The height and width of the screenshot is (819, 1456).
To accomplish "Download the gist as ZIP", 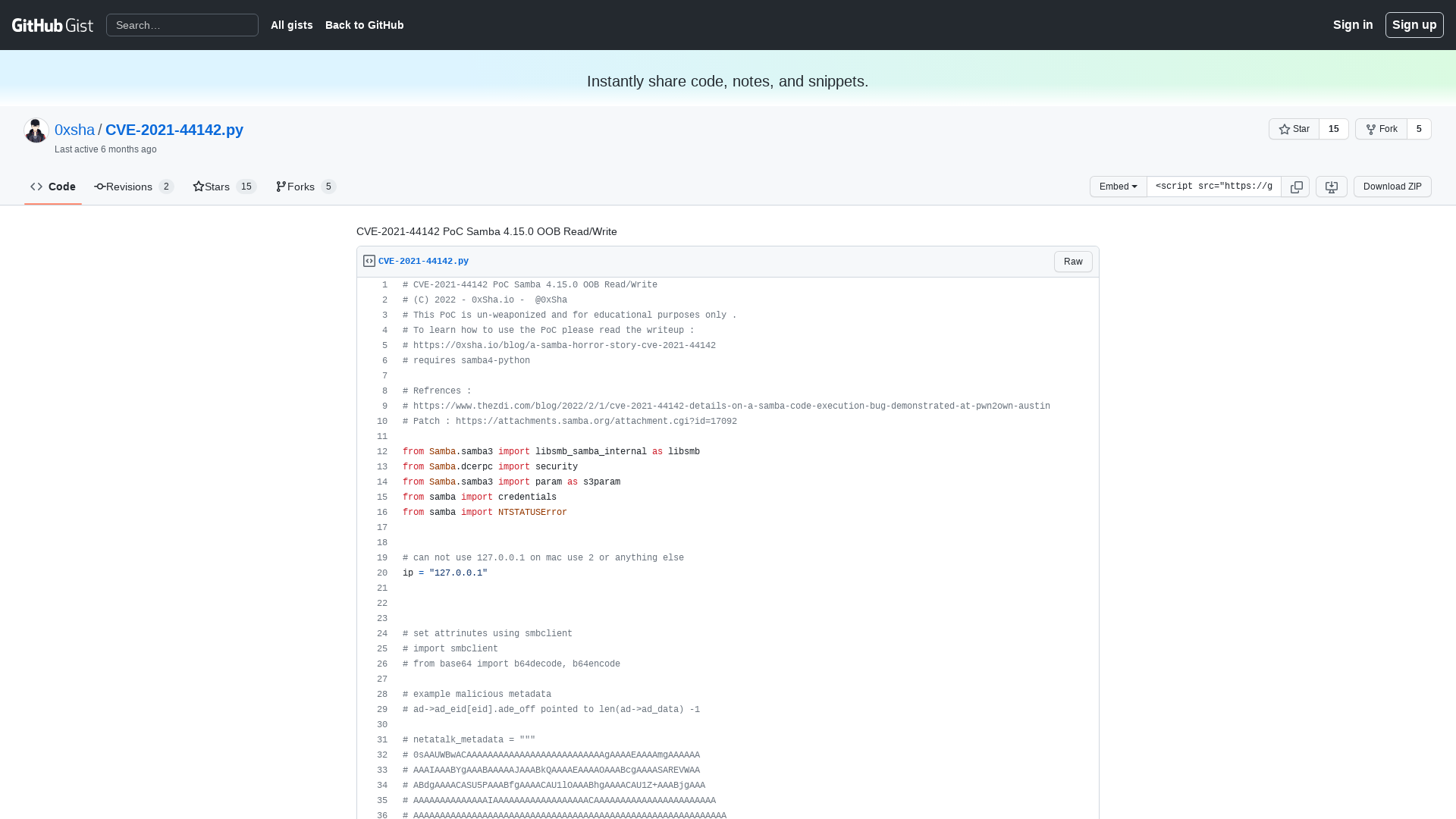I will (1392, 187).
